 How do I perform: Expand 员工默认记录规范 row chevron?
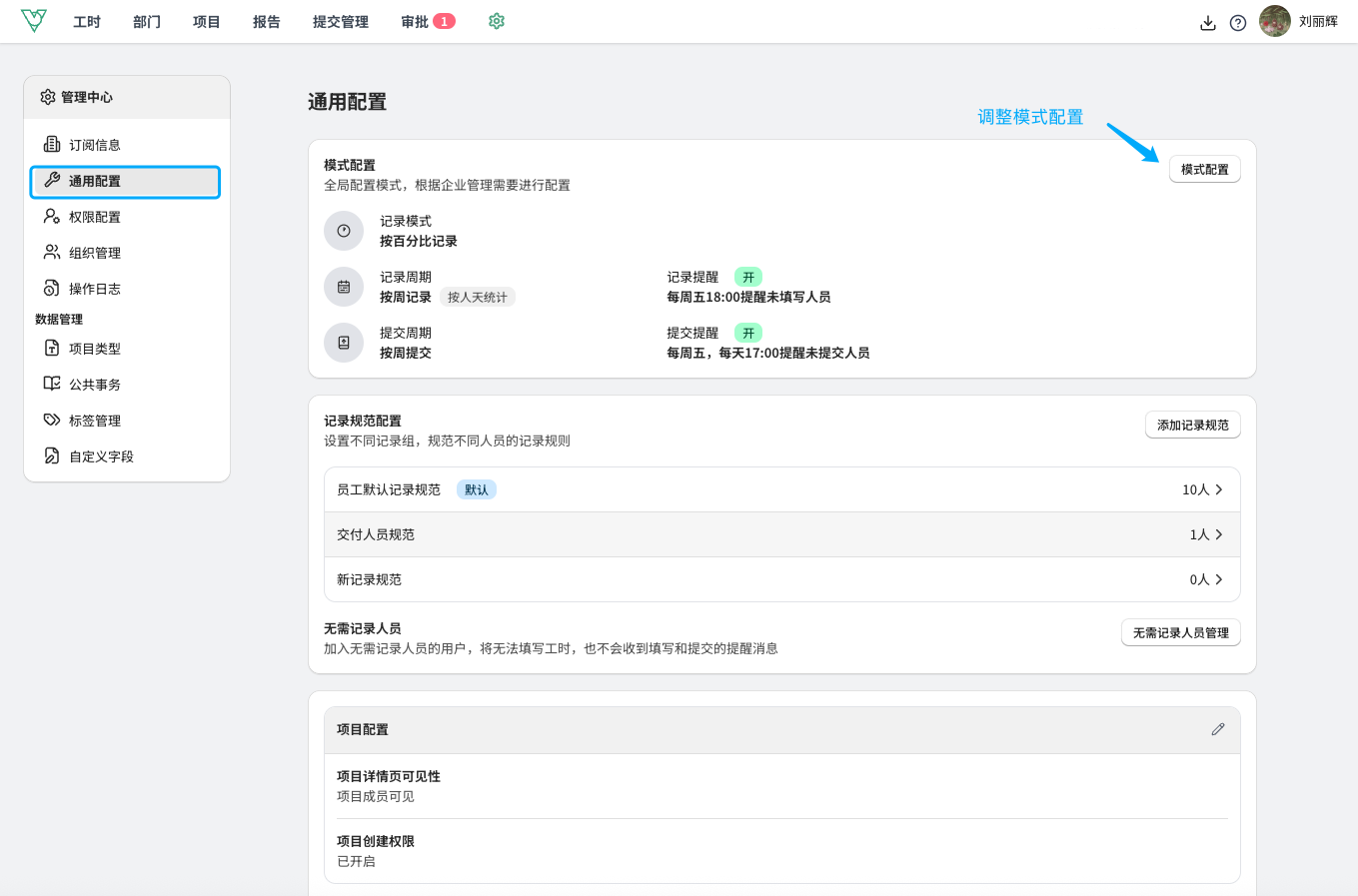[x=1218, y=489]
